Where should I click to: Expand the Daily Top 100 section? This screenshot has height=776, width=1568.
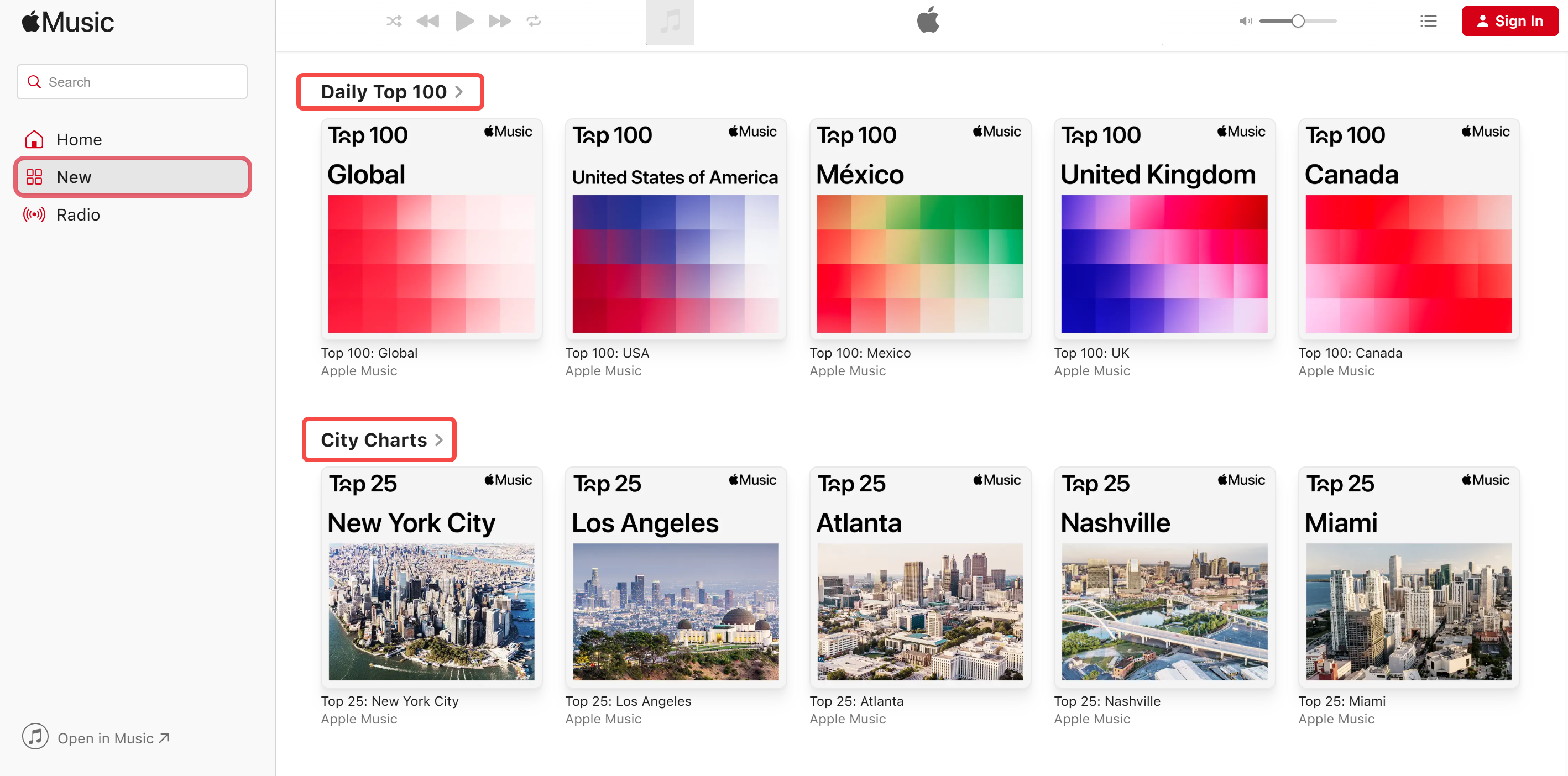coord(391,92)
